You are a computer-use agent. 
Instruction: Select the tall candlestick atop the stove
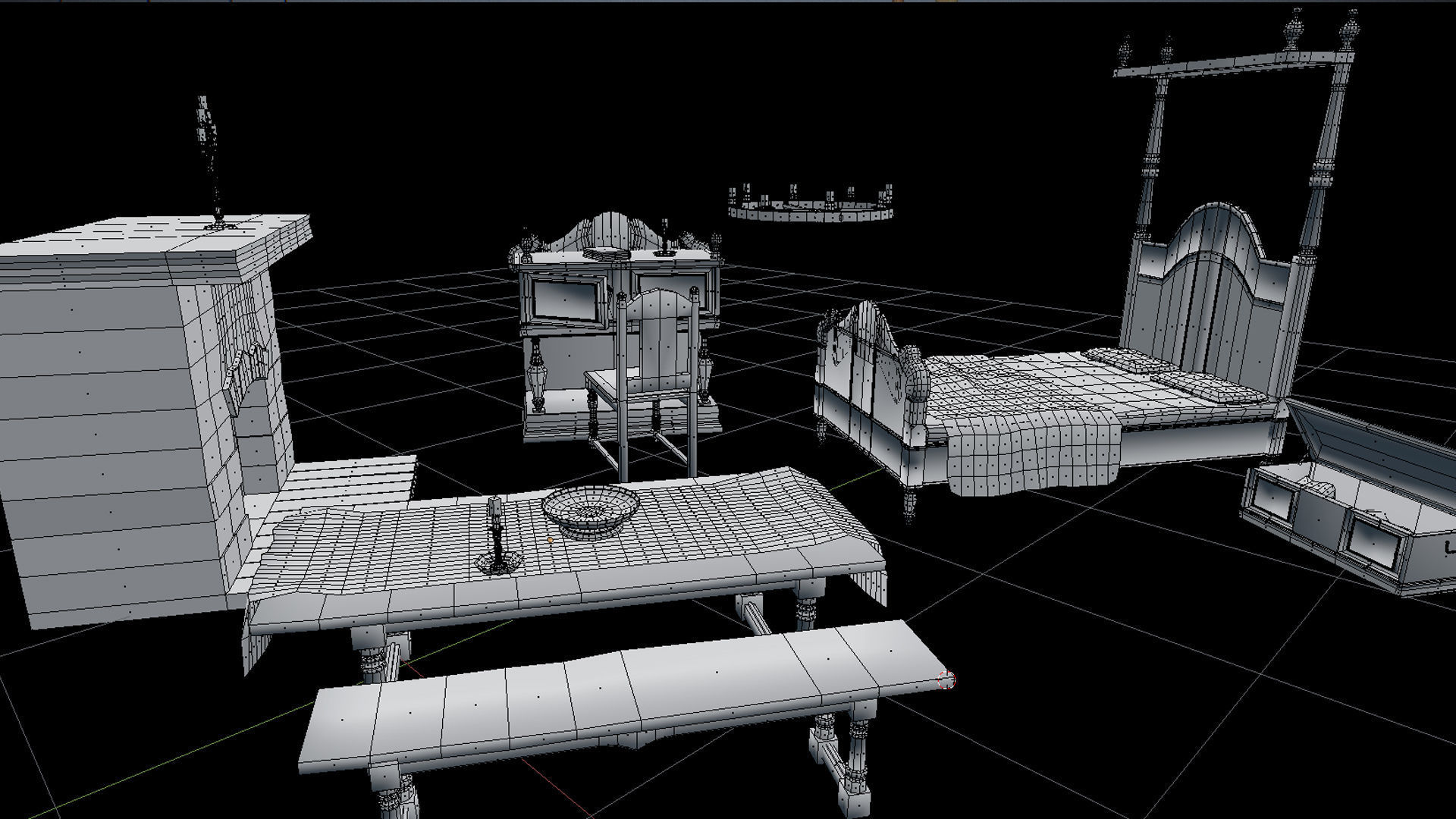[211, 162]
